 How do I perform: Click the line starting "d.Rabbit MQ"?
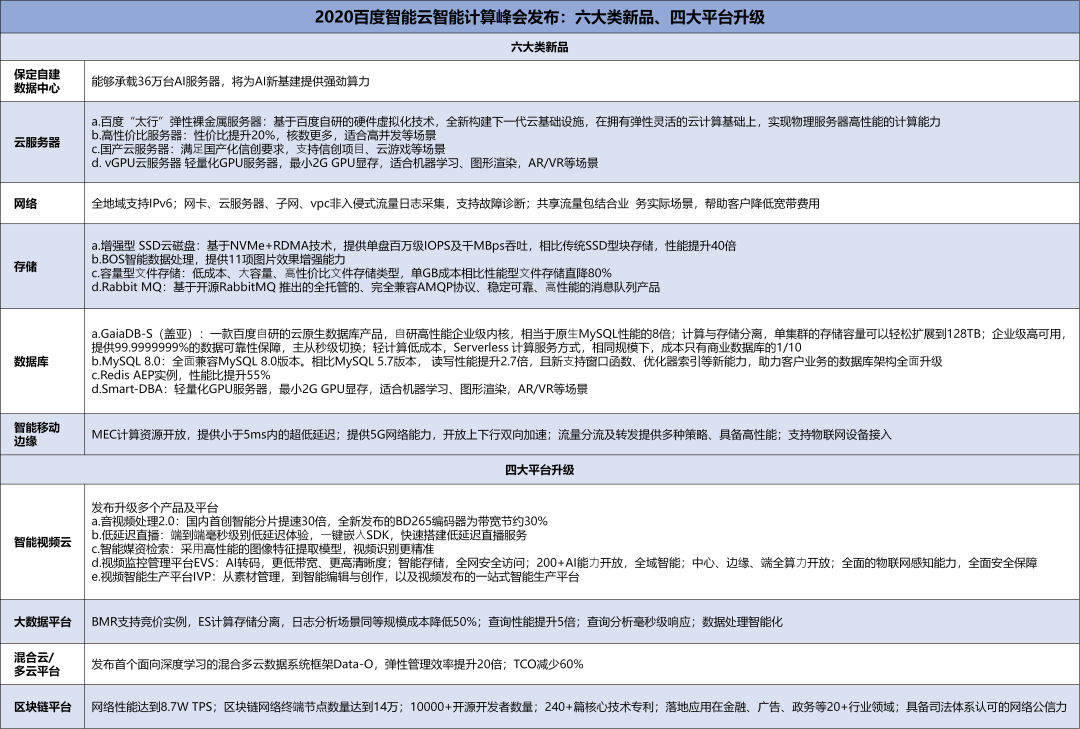point(375,287)
